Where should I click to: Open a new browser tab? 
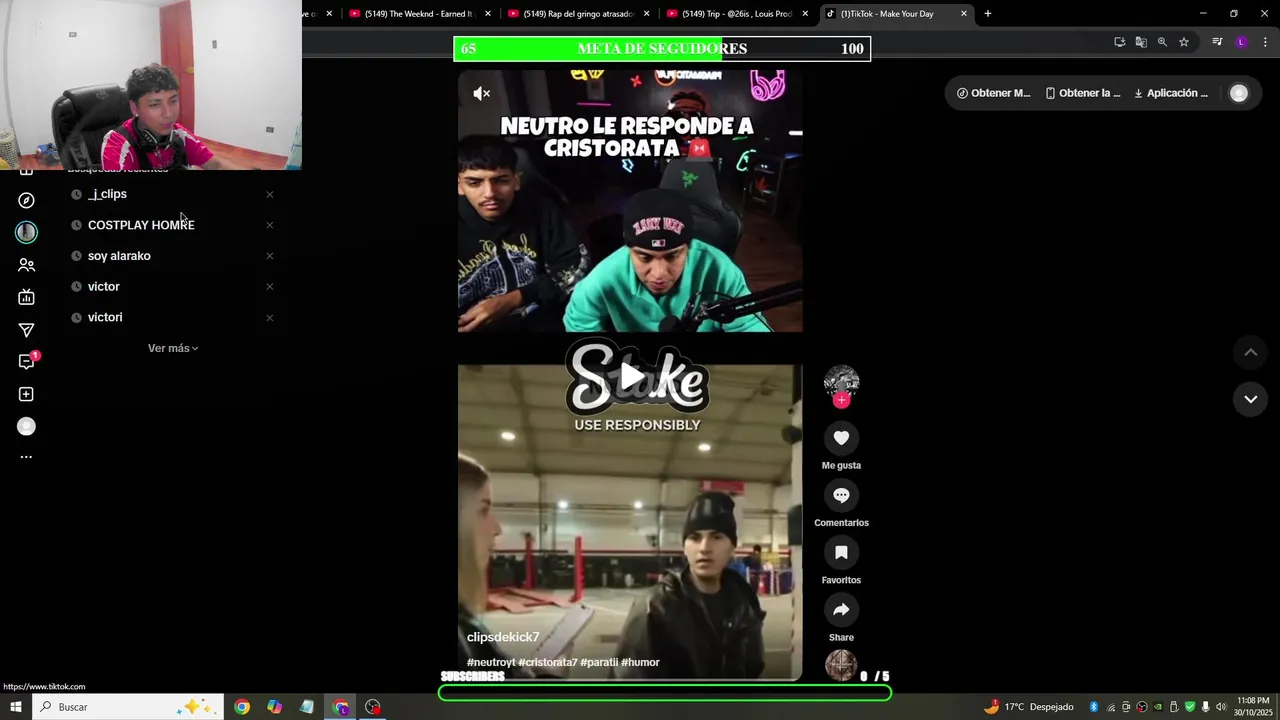(x=988, y=14)
